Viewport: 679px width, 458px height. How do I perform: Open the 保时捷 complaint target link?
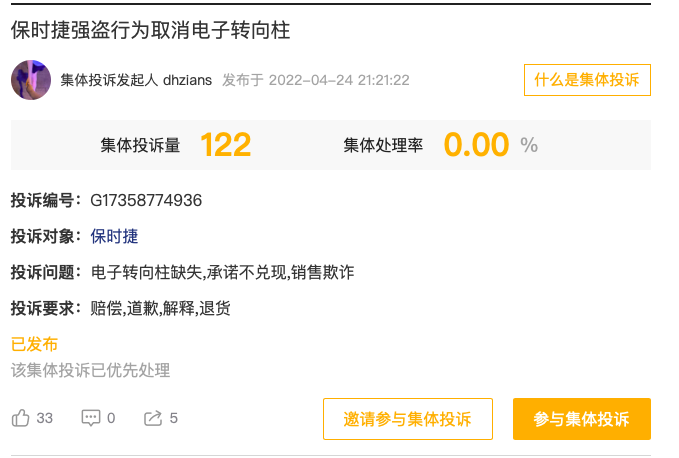tap(114, 236)
